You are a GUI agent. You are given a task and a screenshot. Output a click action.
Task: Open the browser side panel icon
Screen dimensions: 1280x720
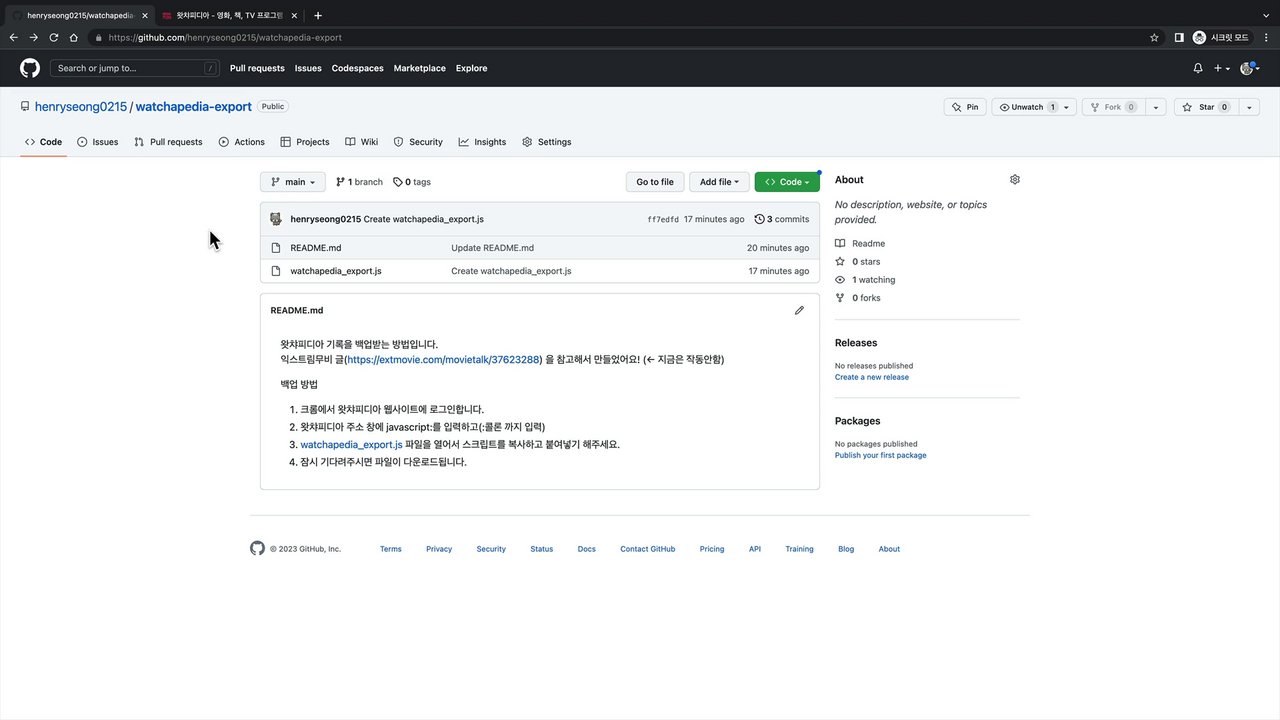(1179, 37)
